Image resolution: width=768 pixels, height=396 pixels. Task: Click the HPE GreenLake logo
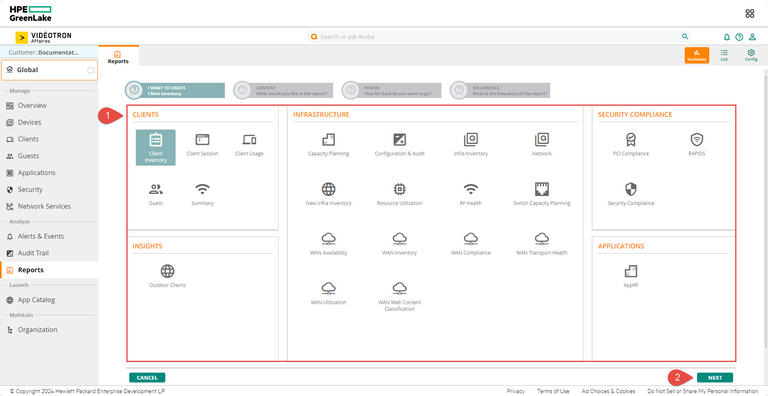pos(30,14)
